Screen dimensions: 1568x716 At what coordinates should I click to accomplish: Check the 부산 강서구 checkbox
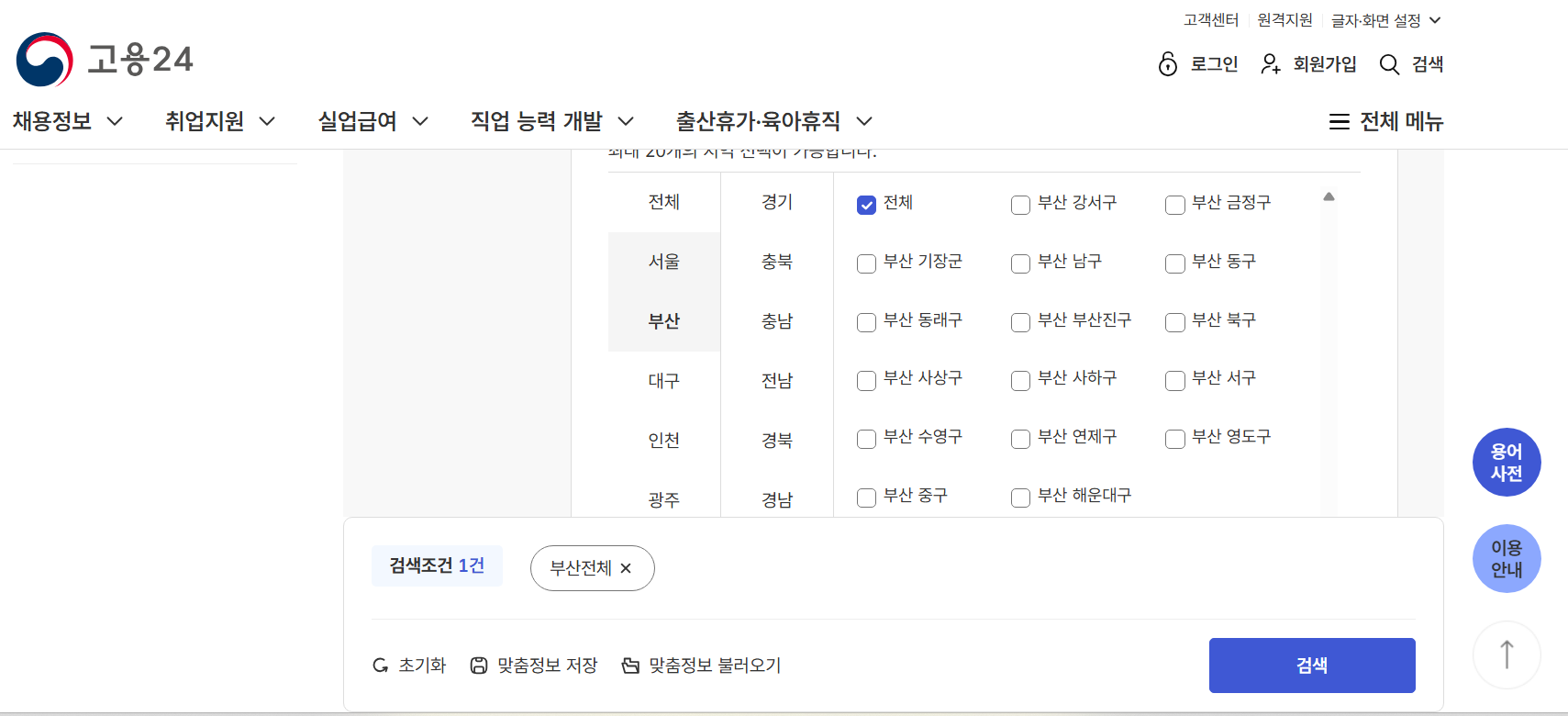[x=1020, y=205]
